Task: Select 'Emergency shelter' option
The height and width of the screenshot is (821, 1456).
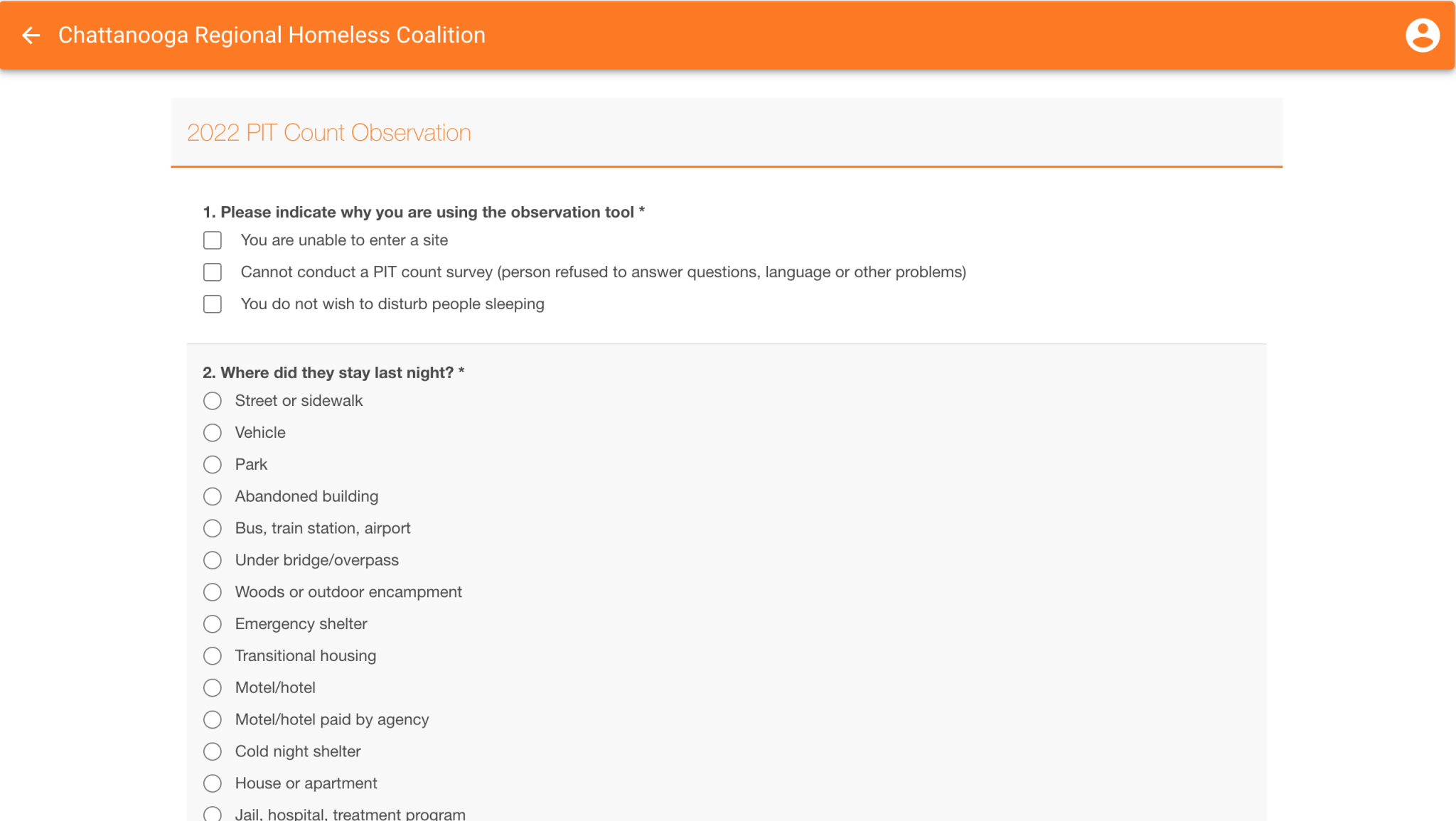Action: [212, 624]
